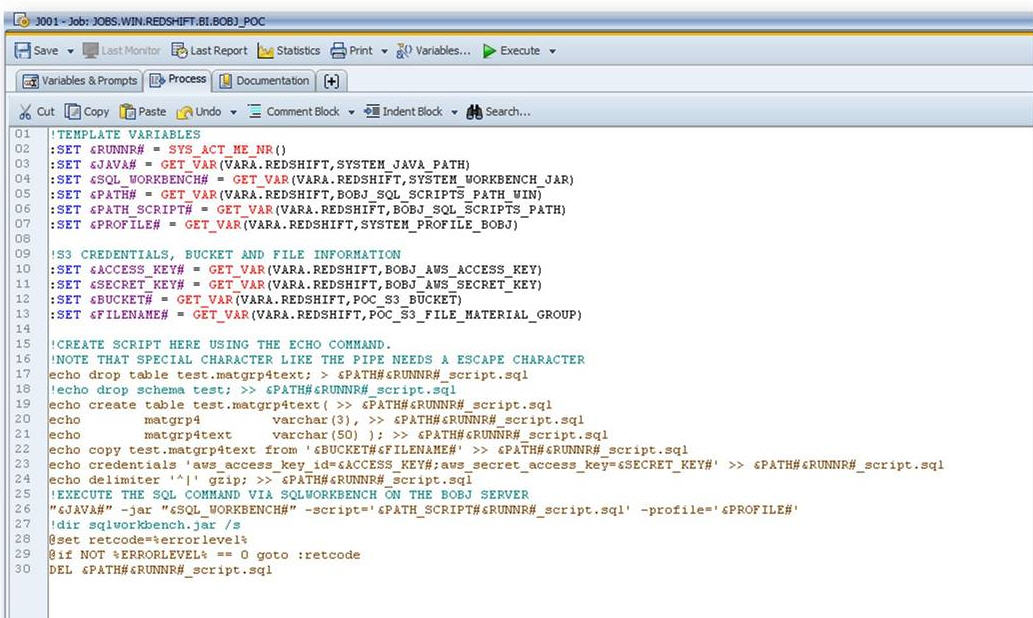Image resolution: width=1033 pixels, height=618 pixels.
Task: Click '!dir sqlworkbench.jar /s' line
Action: click(x=145, y=526)
